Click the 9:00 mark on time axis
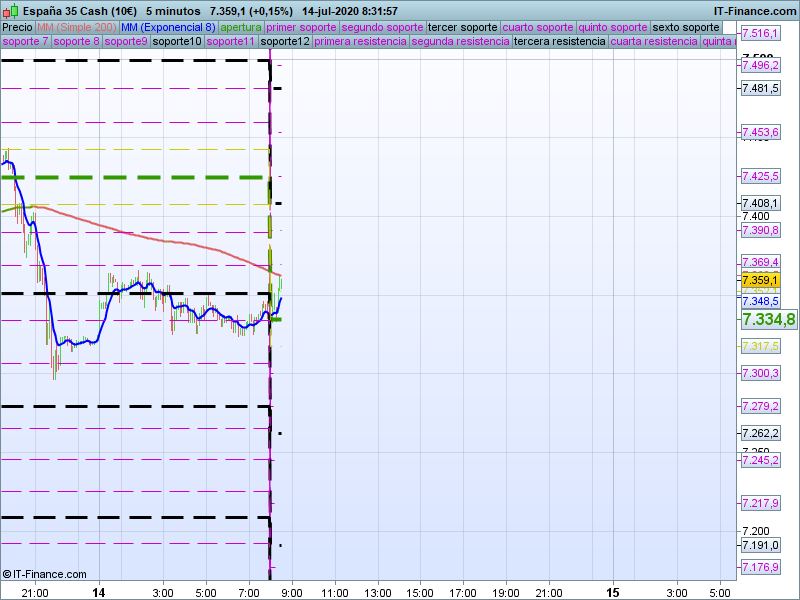 [292, 593]
